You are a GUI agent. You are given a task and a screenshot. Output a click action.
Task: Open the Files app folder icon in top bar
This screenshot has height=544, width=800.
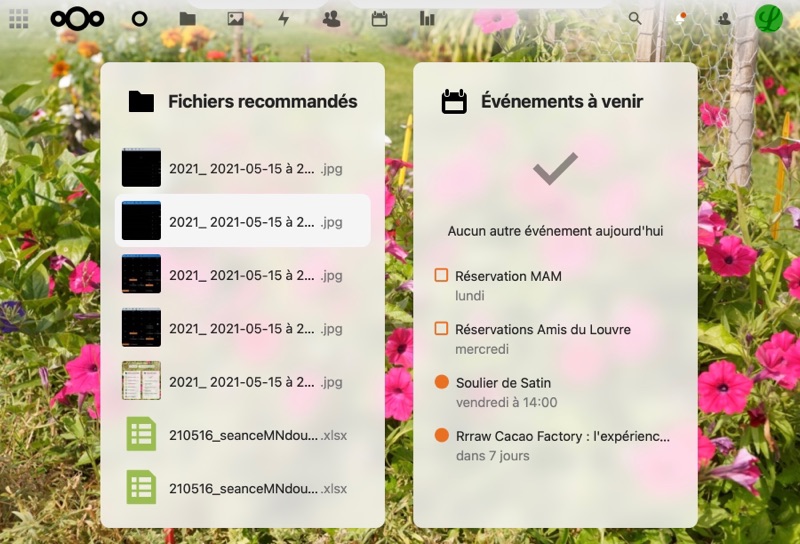187,18
